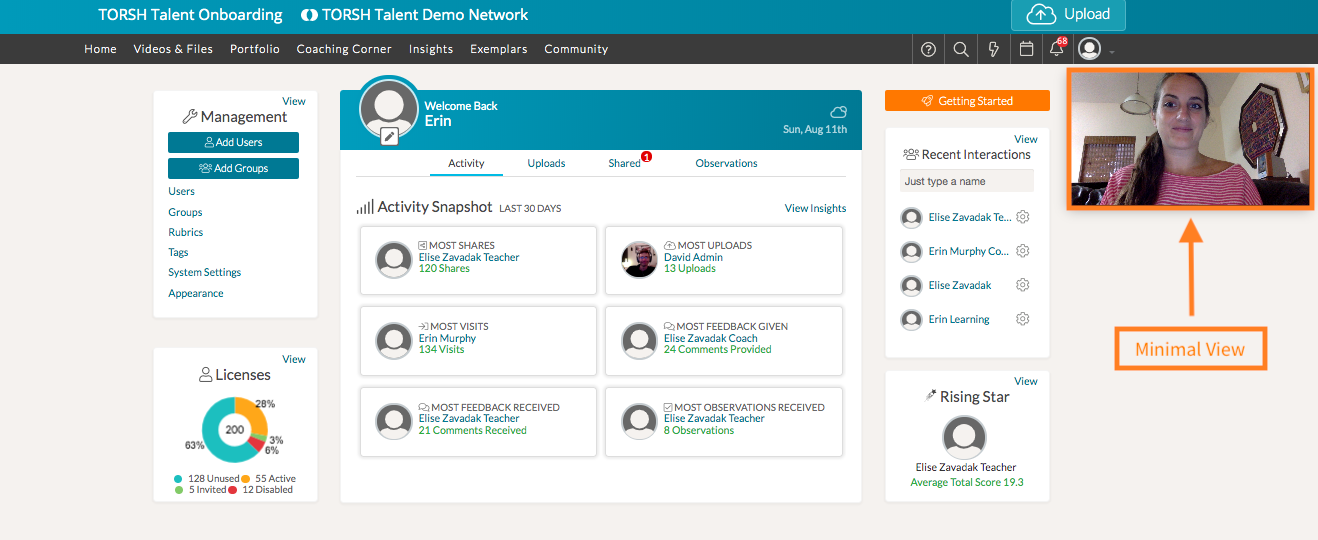The image size is (1318, 540).
Task: Open the search magnifier icon
Action: (960, 49)
